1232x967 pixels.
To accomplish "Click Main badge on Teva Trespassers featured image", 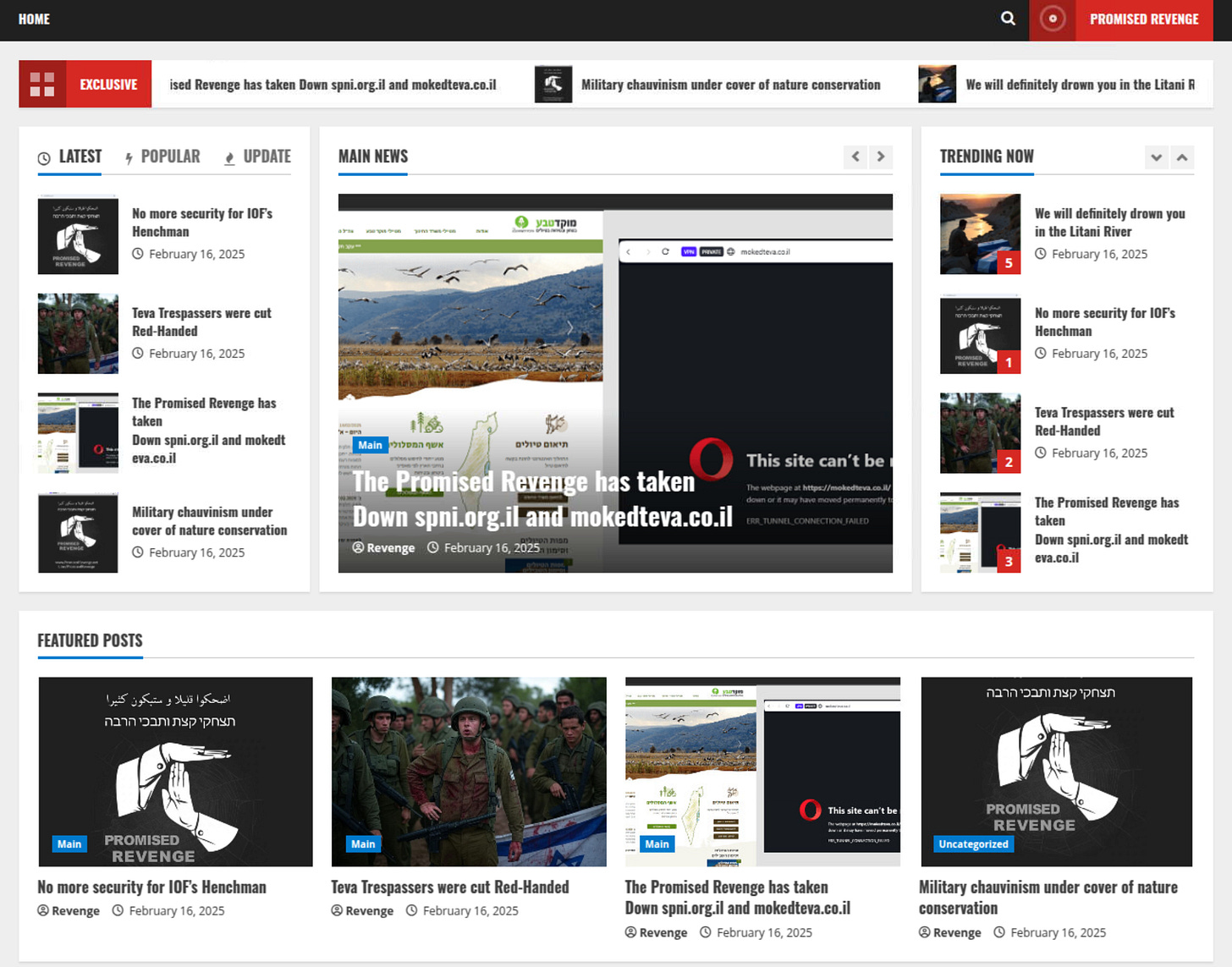I will pos(363,844).
